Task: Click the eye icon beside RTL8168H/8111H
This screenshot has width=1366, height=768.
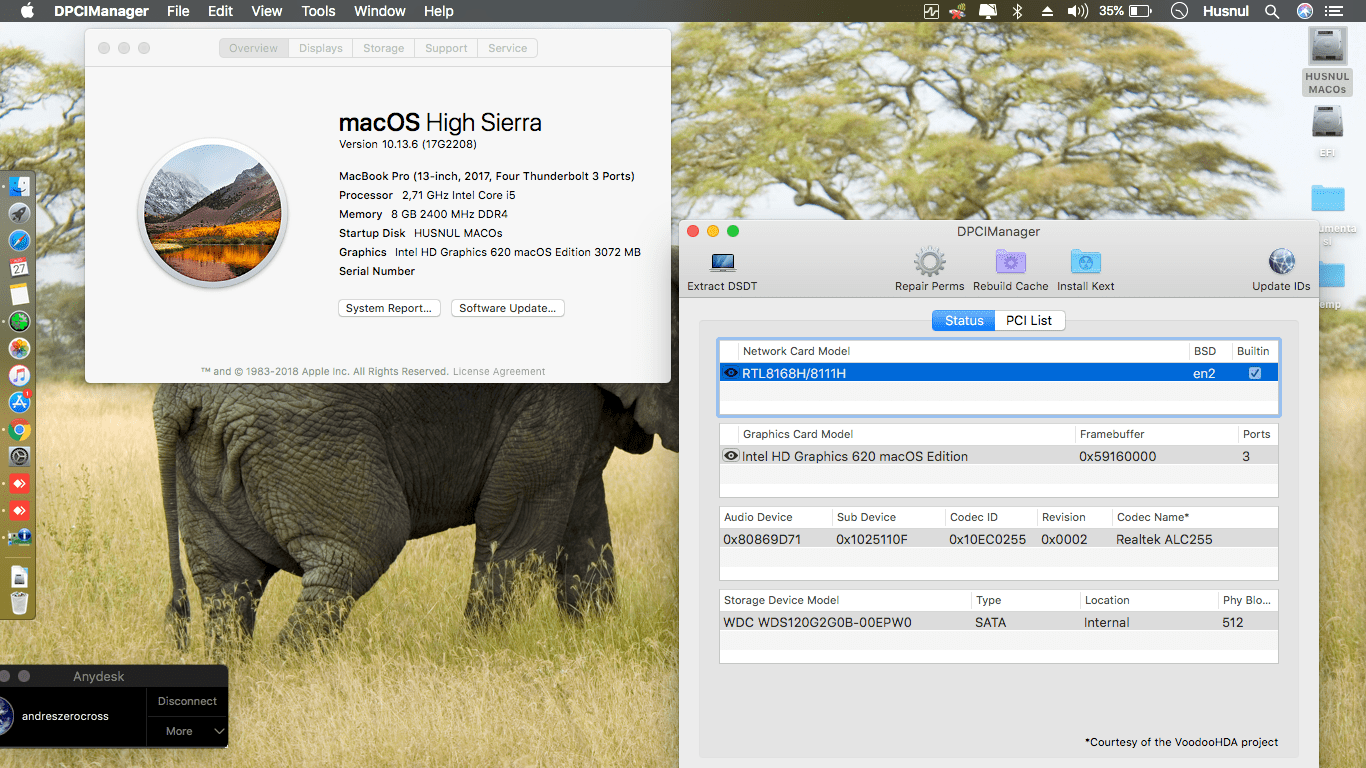Action: click(x=731, y=373)
